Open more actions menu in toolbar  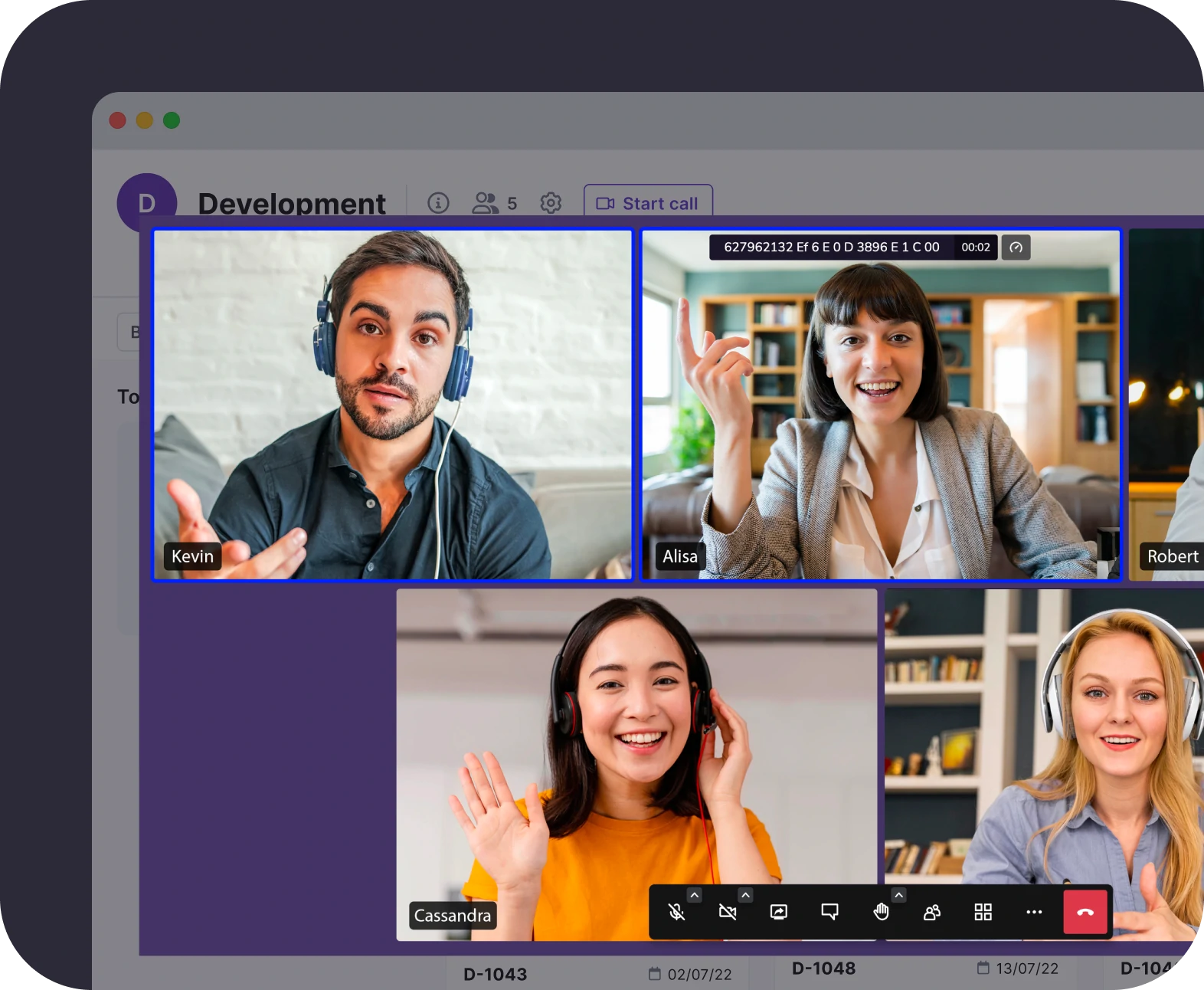(x=1034, y=912)
